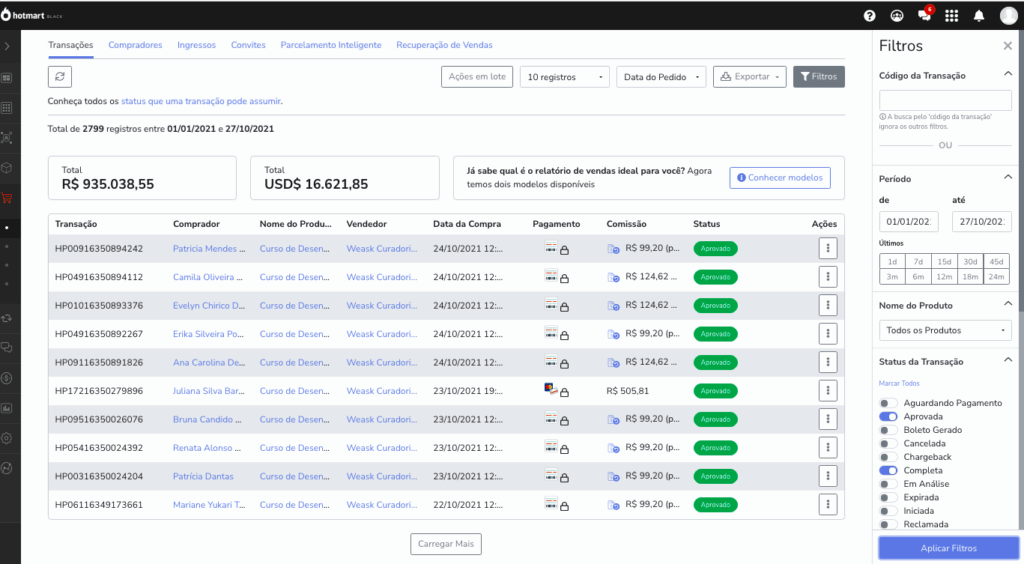Disable the Aprovada status filter
1024x564 pixels.
pos(888,416)
